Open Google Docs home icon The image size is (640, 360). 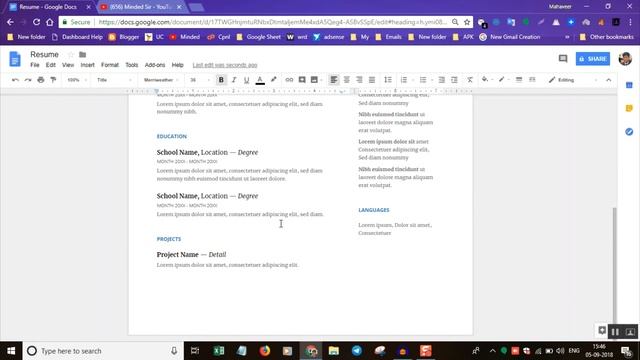(x=15, y=59)
